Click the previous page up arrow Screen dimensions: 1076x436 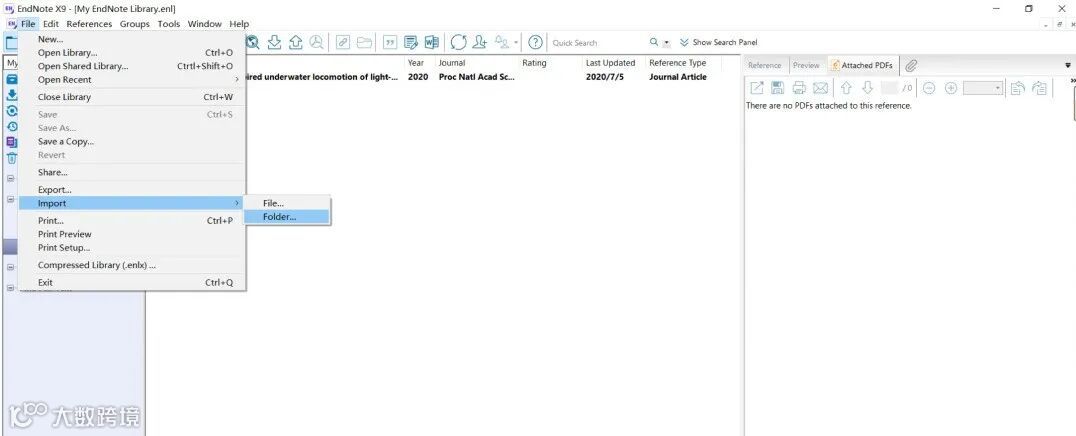[846, 88]
